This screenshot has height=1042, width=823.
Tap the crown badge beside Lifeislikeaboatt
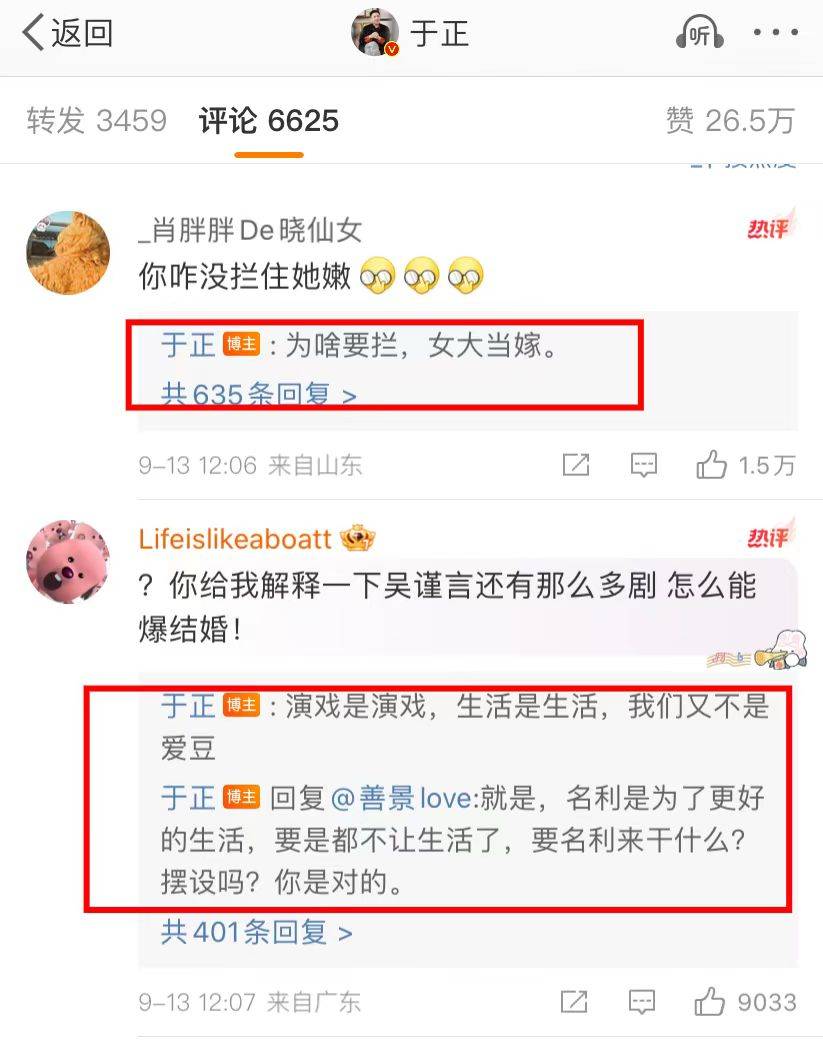pos(358,538)
